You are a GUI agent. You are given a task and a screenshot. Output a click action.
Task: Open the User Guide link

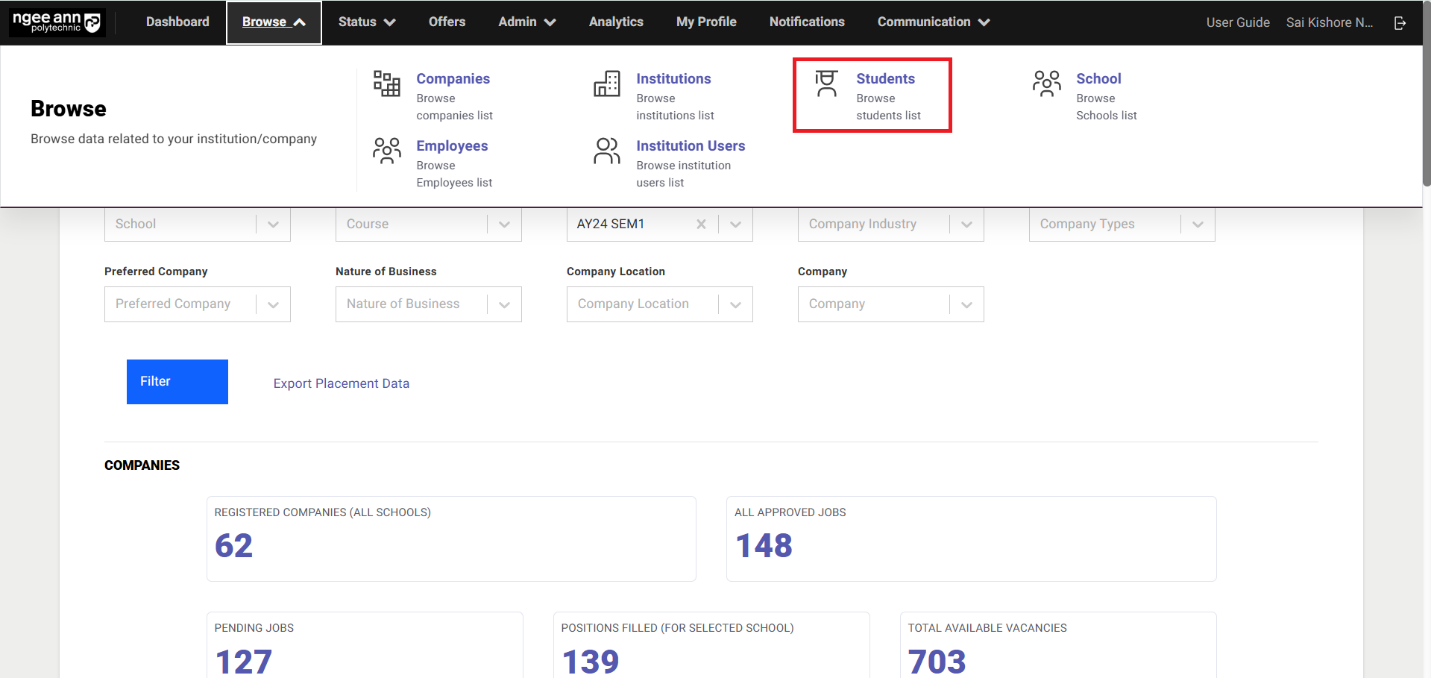(x=1237, y=22)
